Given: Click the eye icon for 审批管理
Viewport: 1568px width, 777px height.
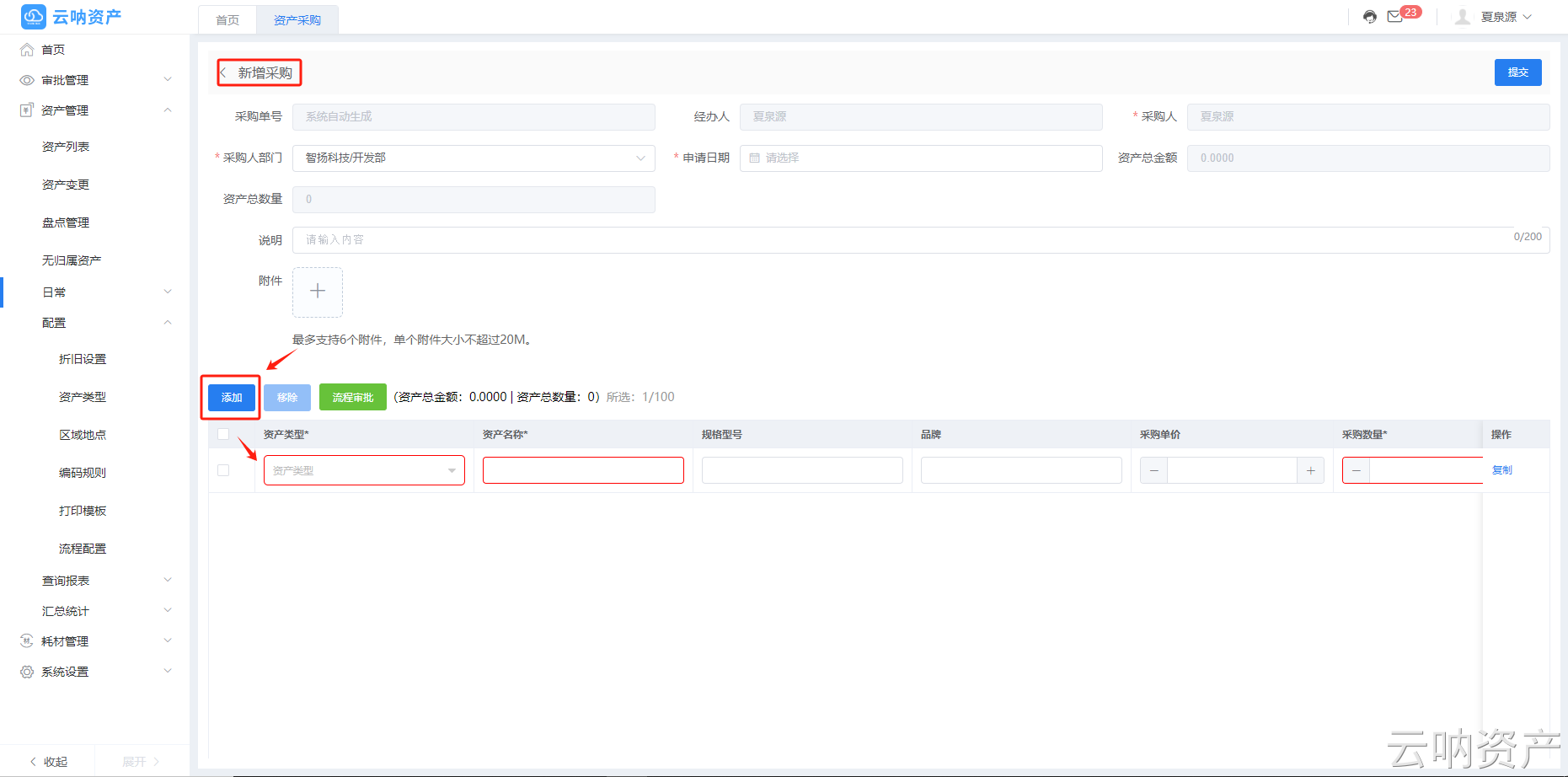Looking at the screenshot, I should click(27, 80).
